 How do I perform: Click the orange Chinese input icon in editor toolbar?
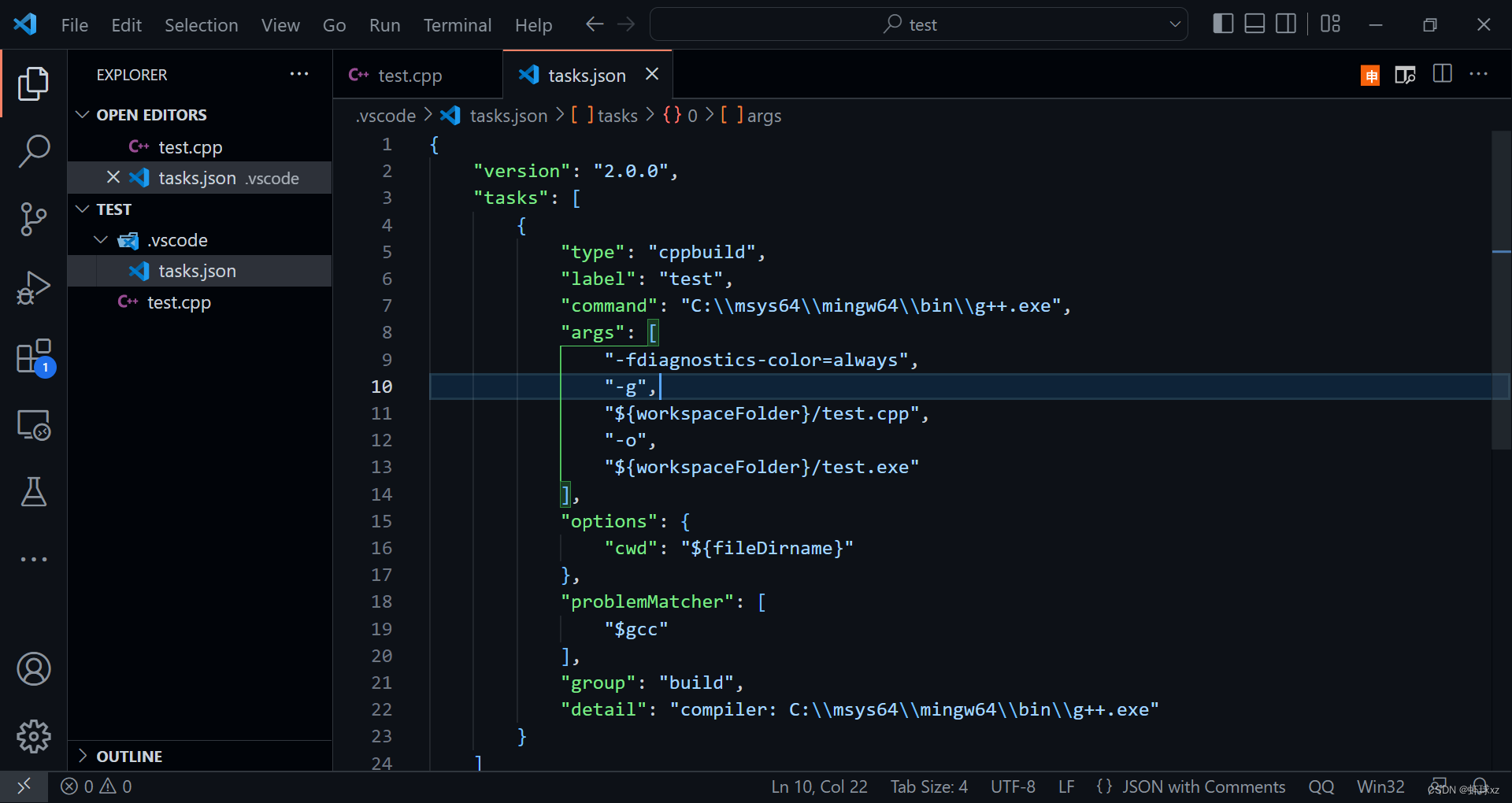(1370, 76)
